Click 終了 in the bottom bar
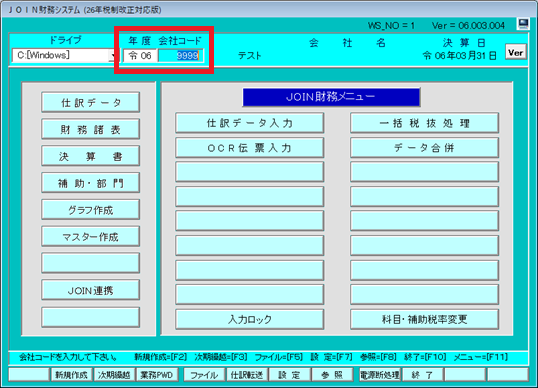Screen dimensions: 538x388 click(x=422, y=375)
